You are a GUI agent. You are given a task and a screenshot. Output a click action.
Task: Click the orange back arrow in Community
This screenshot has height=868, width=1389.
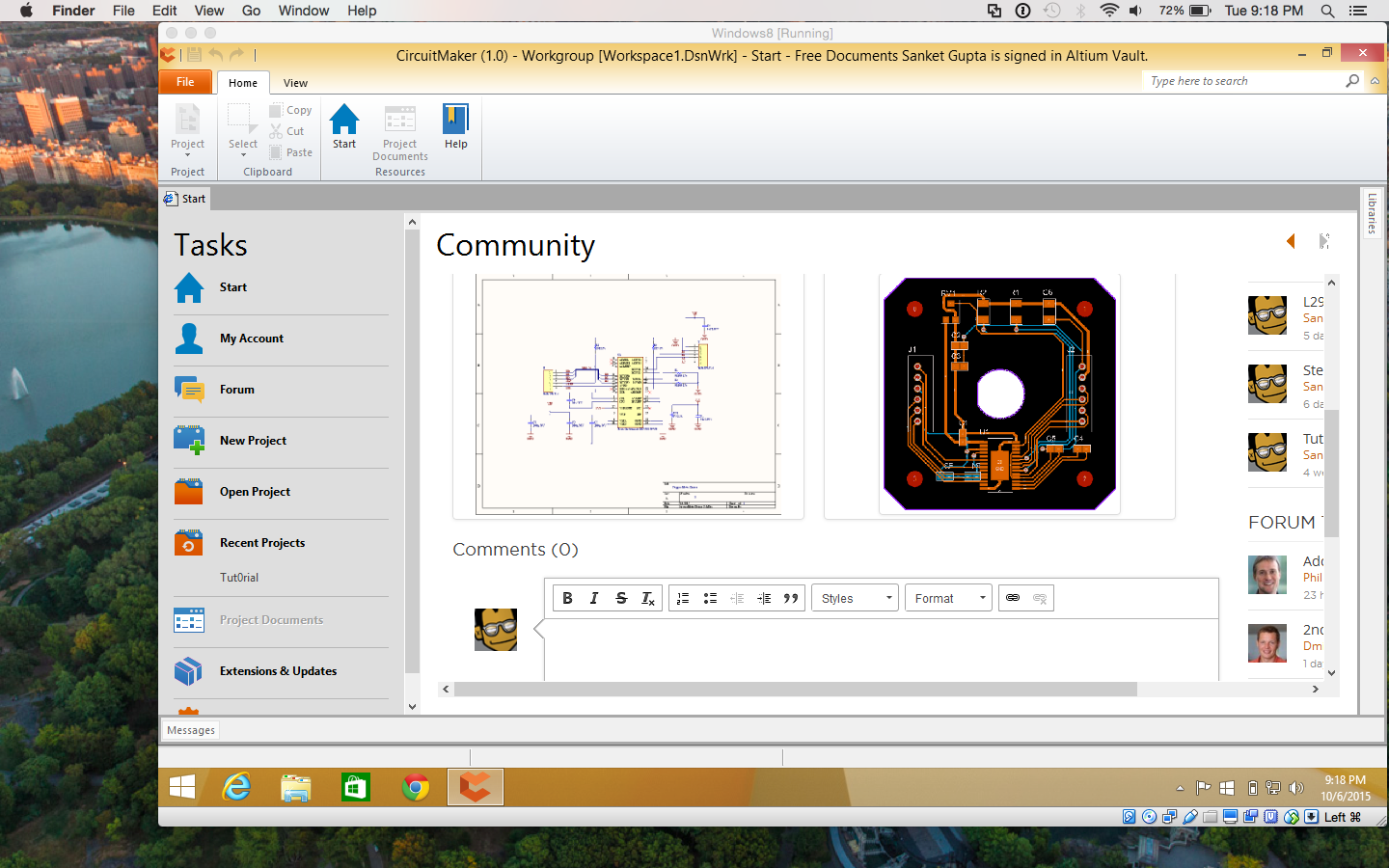click(x=1291, y=241)
